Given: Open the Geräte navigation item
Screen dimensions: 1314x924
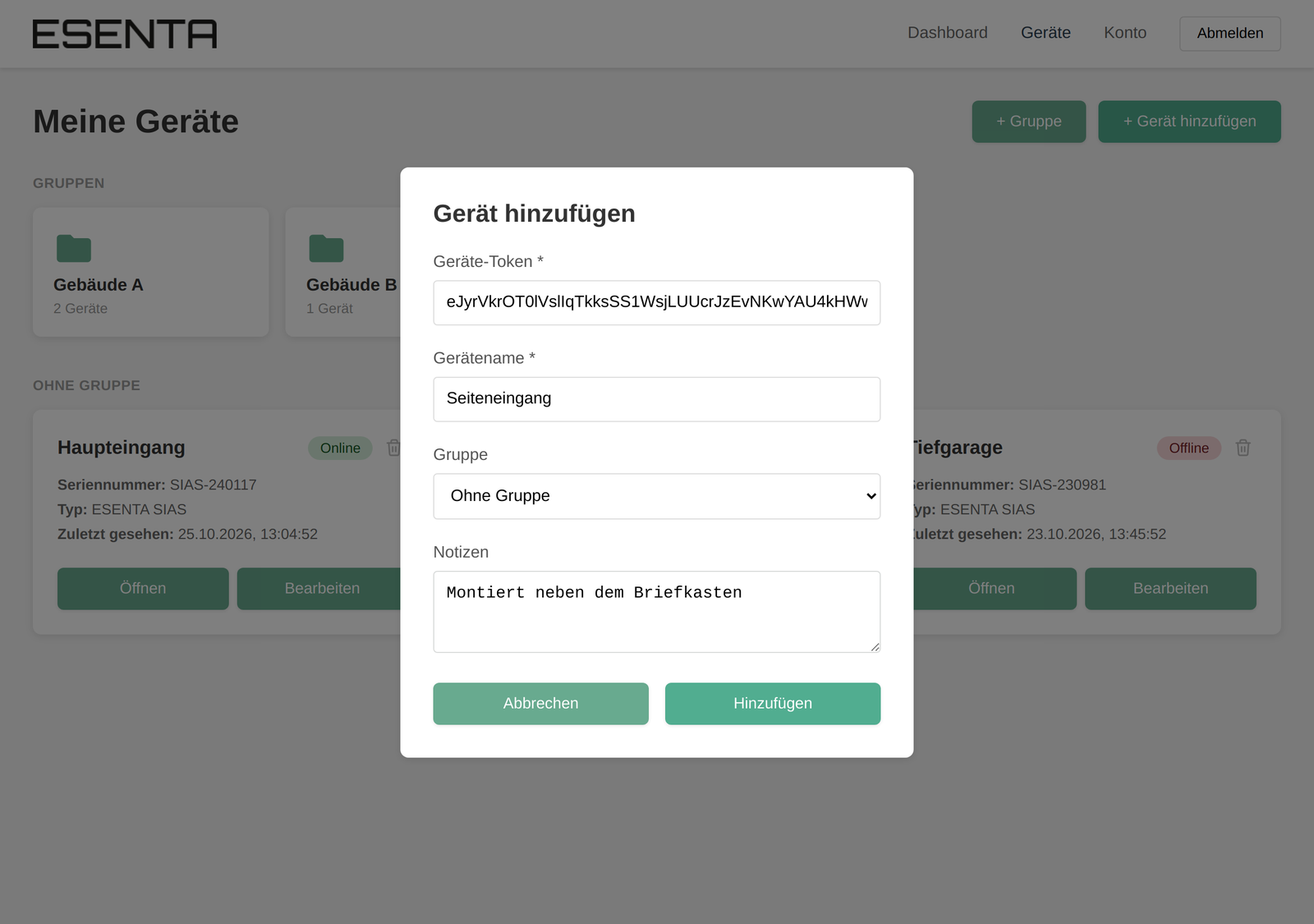Looking at the screenshot, I should [1045, 33].
